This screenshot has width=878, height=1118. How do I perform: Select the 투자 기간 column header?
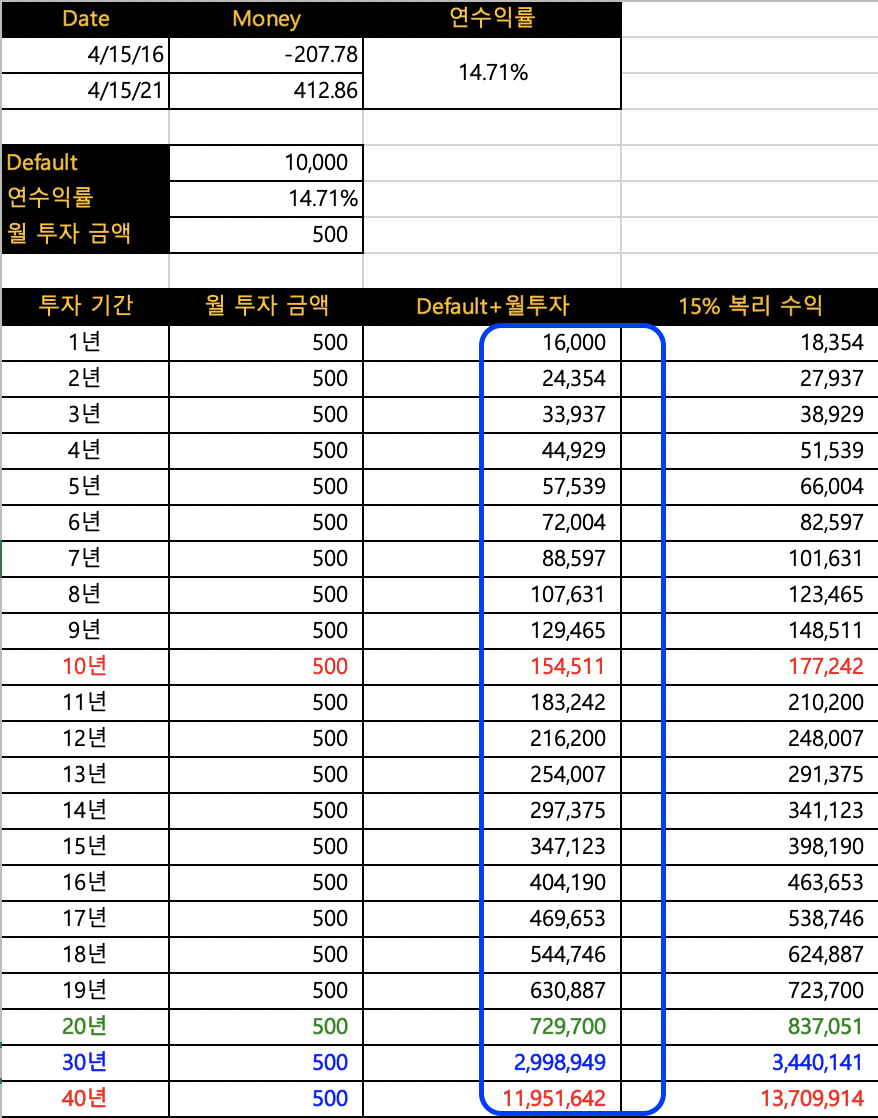pos(86,307)
